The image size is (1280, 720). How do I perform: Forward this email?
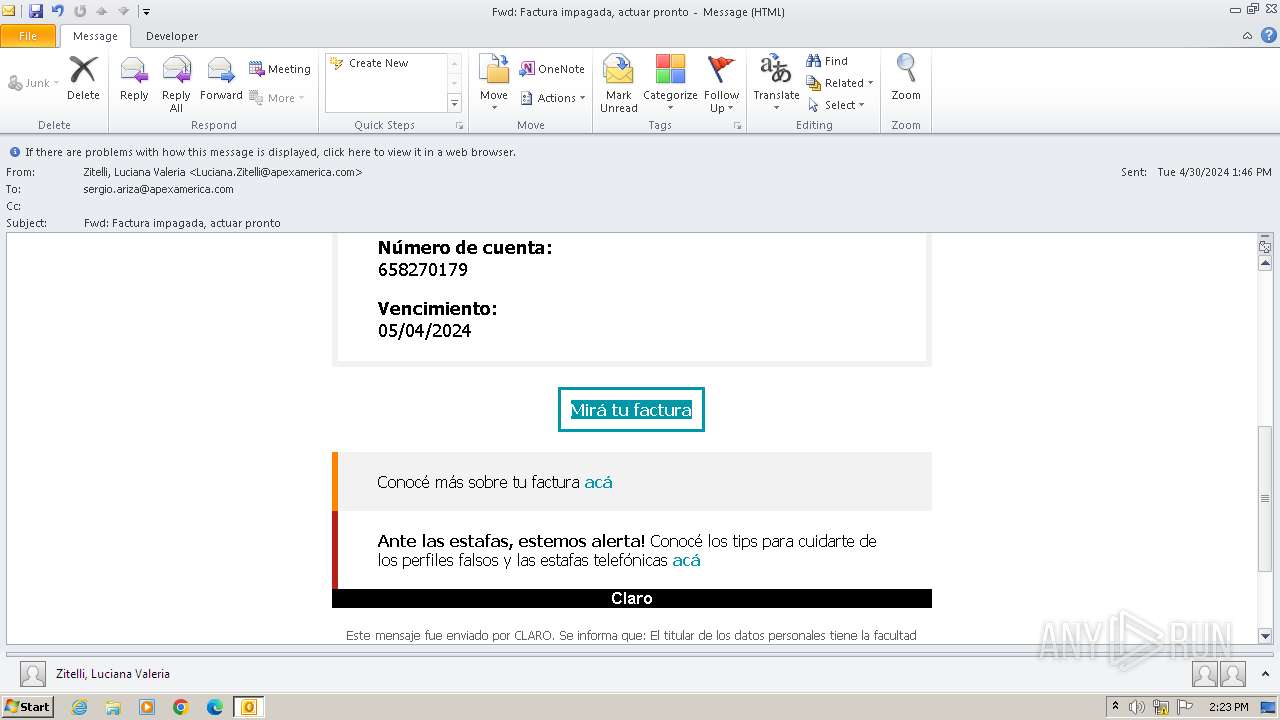click(x=221, y=78)
